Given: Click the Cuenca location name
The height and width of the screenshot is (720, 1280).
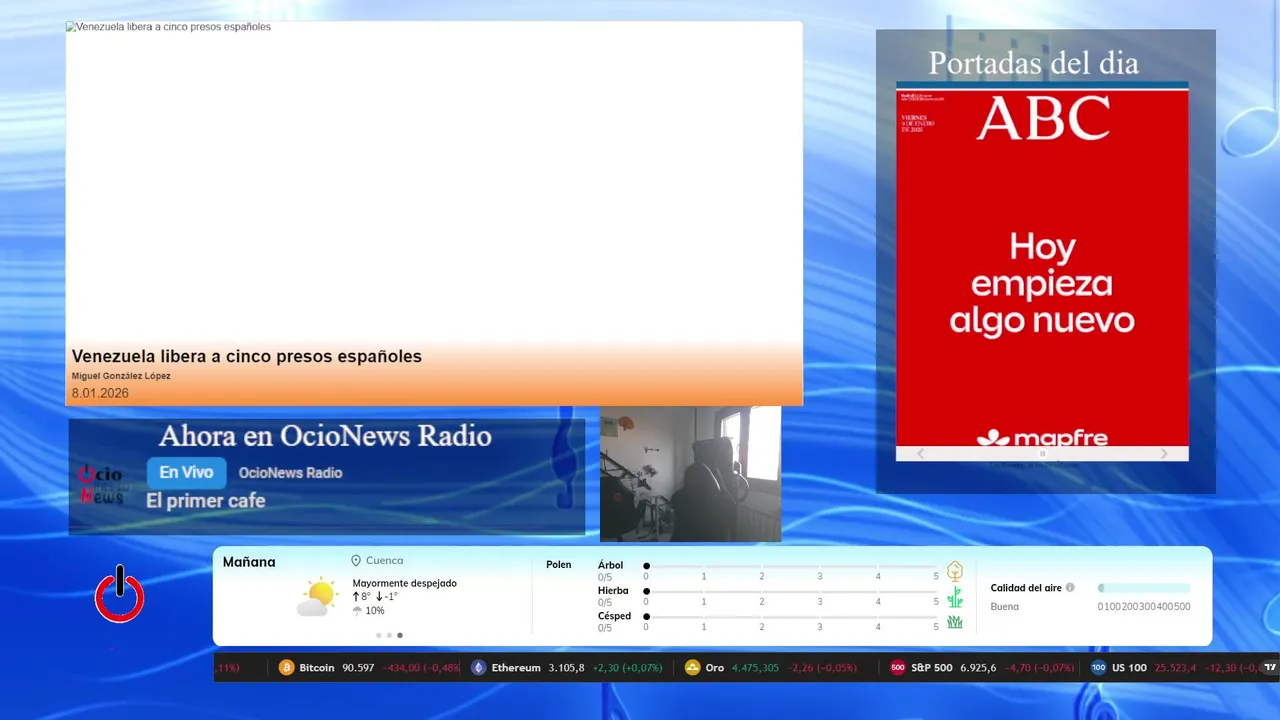Looking at the screenshot, I should pyautogui.click(x=385, y=561).
